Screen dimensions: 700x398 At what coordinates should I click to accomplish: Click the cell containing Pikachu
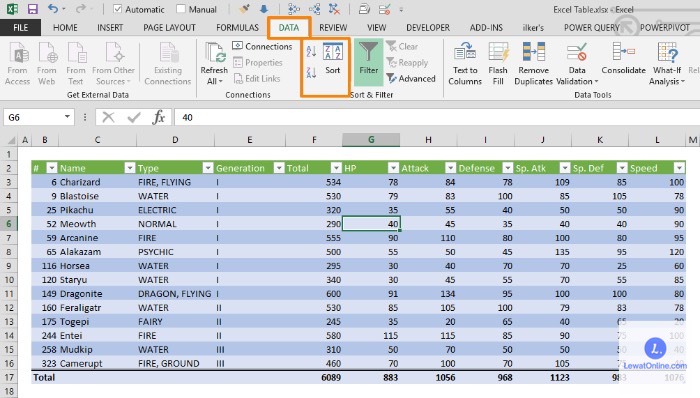(x=97, y=210)
